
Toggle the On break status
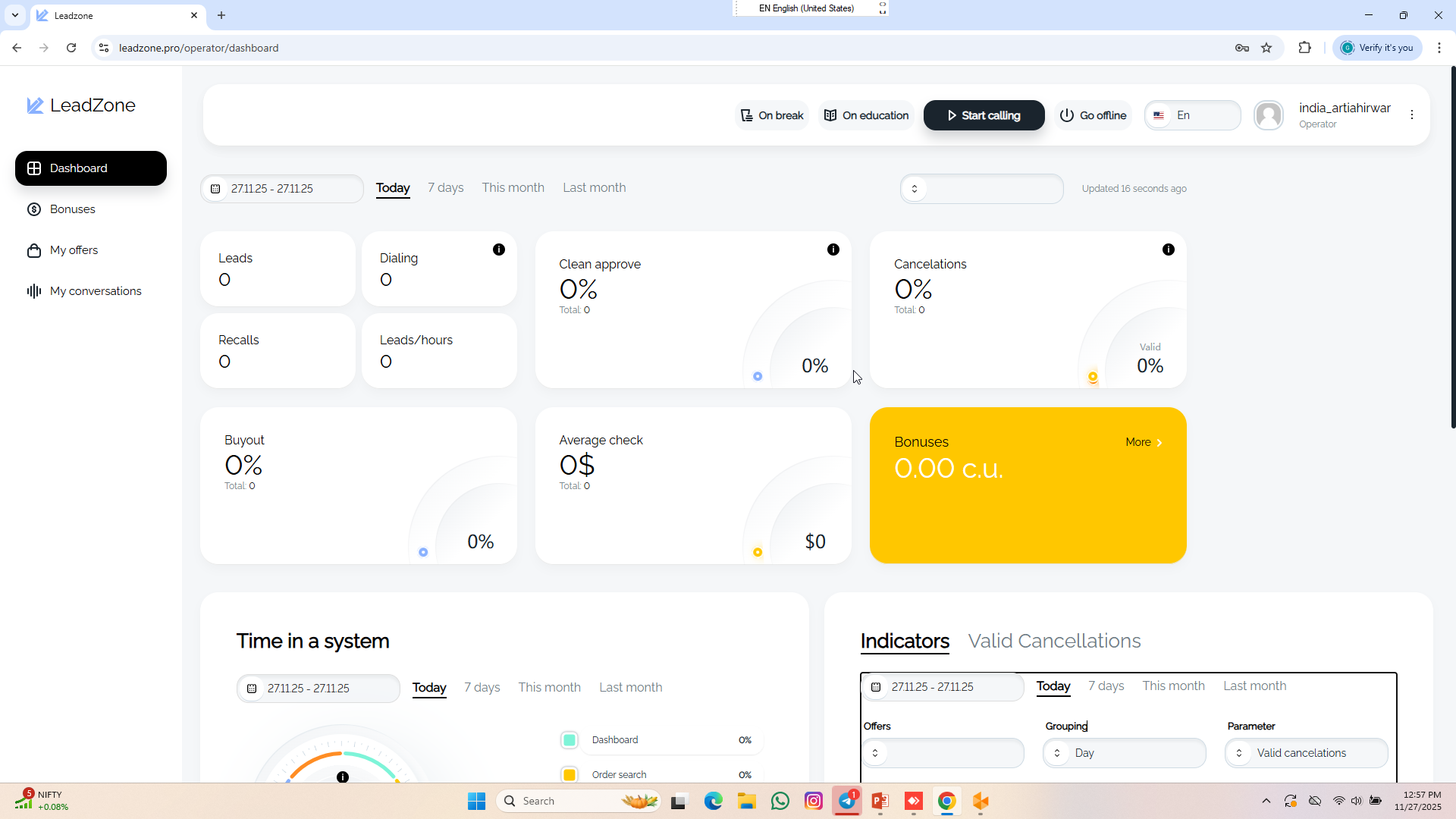tap(772, 115)
